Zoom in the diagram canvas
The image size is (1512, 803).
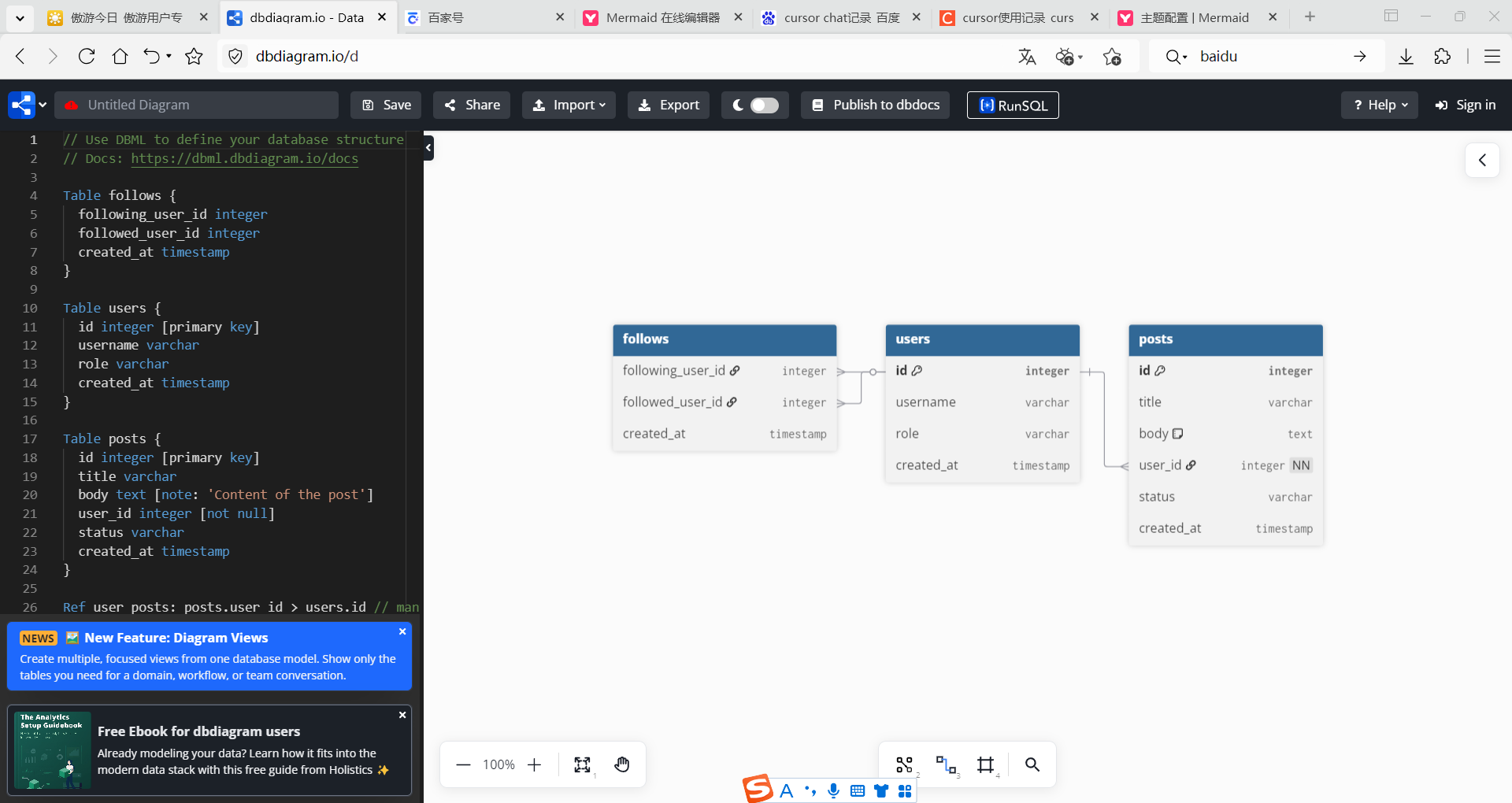pyautogui.click(x=535, y=764)
